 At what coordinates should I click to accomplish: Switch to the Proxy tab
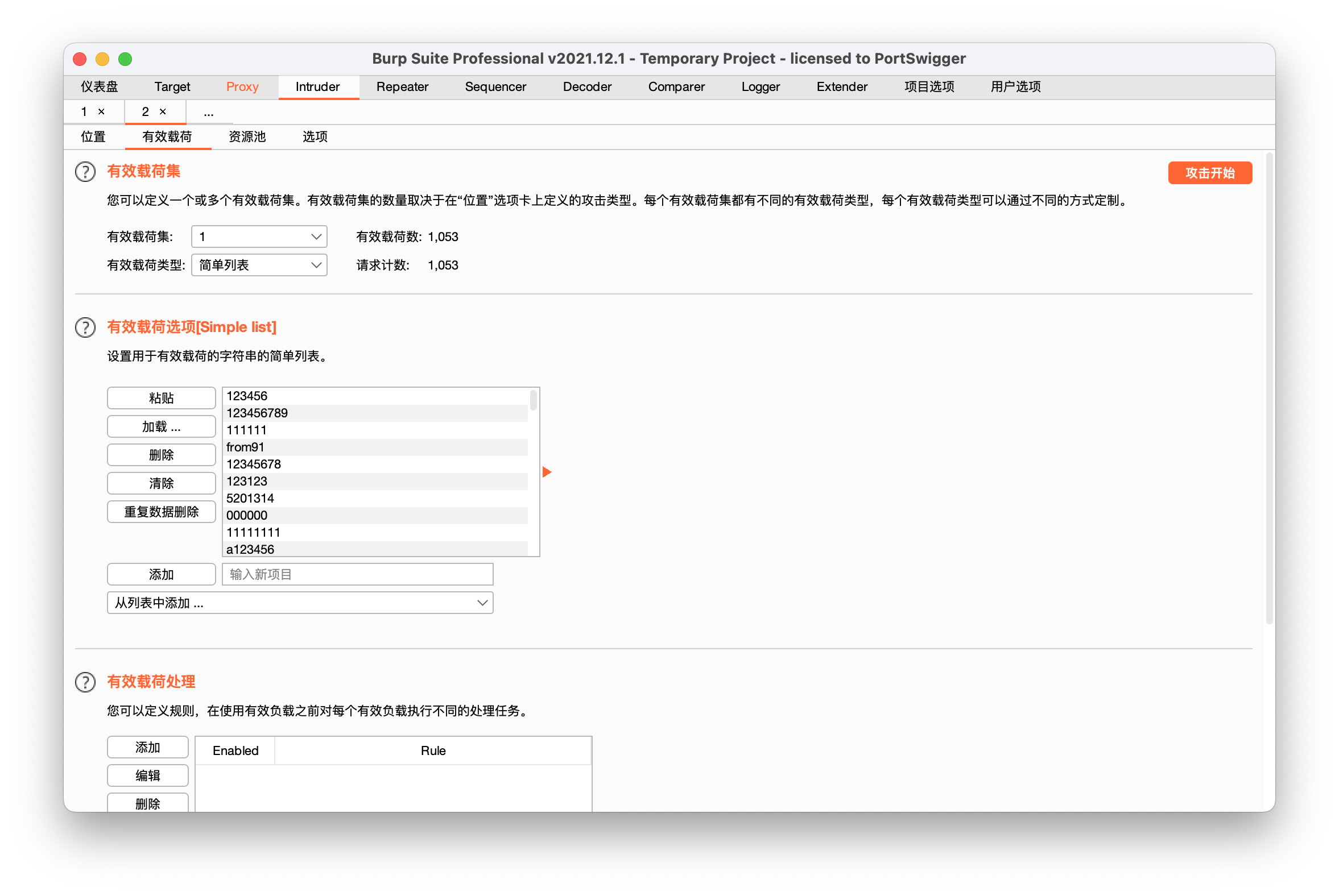pyautogui.click(x=242, y=87)
